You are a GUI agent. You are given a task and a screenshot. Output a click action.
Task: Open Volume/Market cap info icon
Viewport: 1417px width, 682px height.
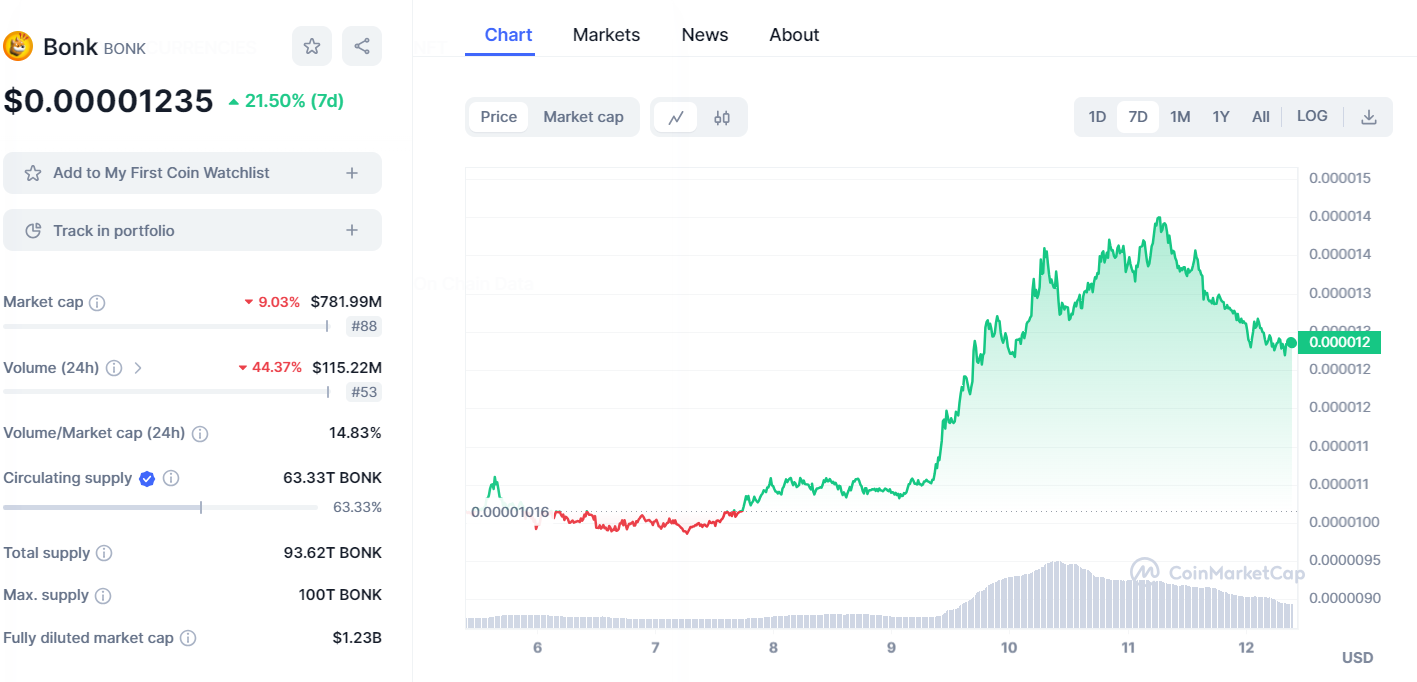200,434
